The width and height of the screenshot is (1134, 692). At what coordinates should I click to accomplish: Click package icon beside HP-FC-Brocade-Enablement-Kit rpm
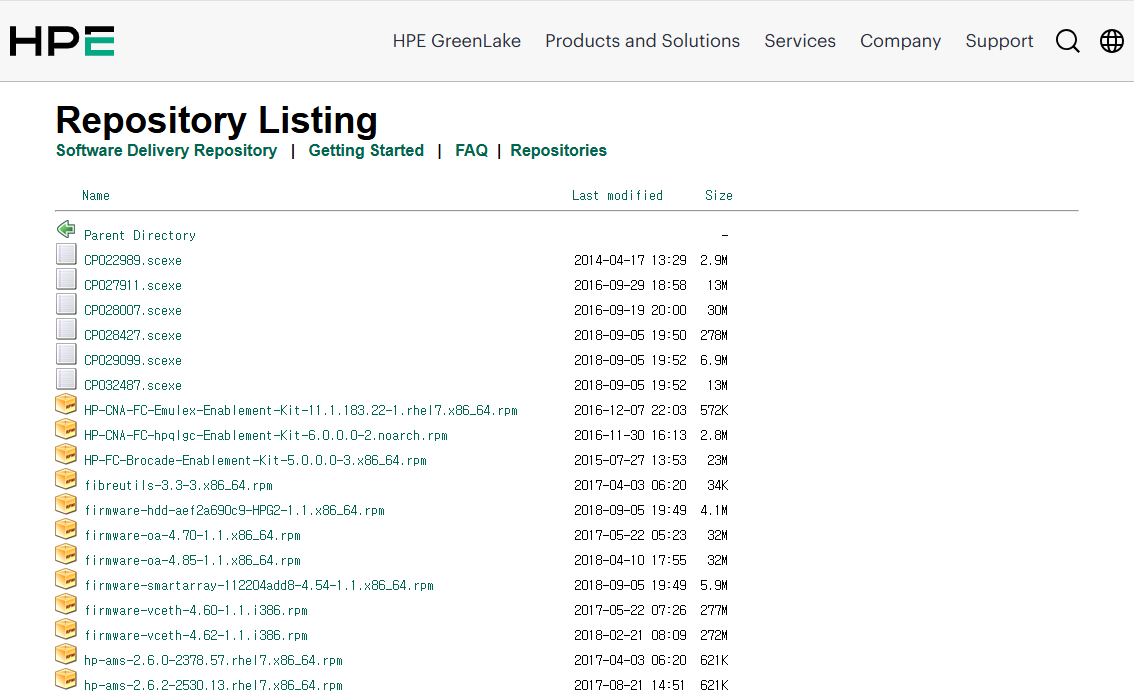coord(66,454)
